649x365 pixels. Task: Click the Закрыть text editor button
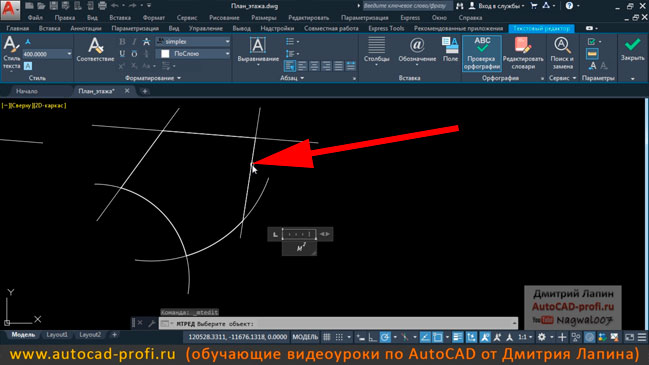point(632,50)
